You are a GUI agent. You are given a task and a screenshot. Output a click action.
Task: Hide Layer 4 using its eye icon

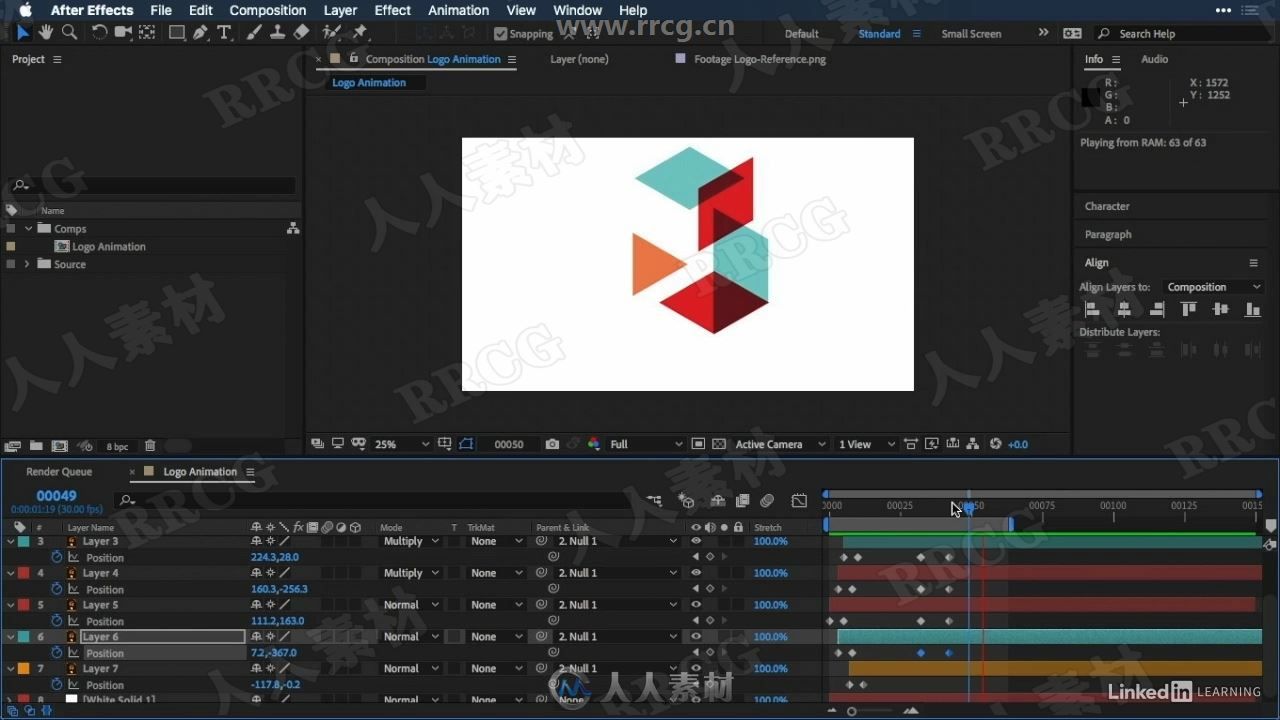tap(696, 573)
